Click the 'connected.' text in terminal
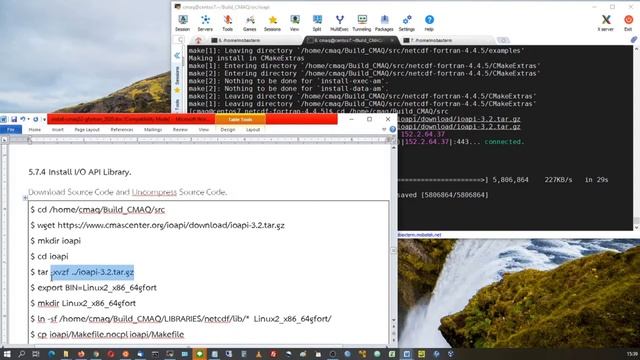This screenshot has width=640, height=360. (x=504, y=142)
